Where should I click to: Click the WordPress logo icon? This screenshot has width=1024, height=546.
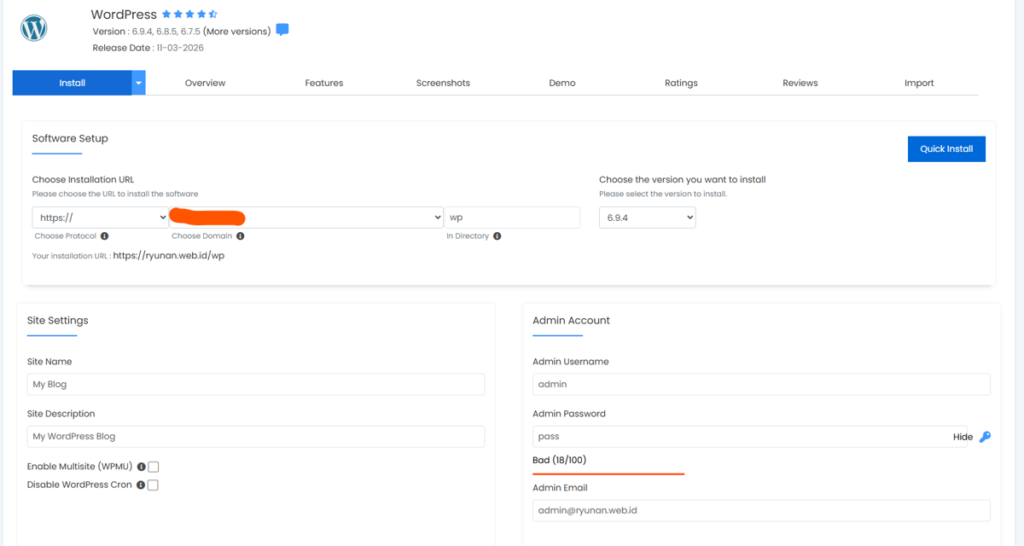point(33,28)
